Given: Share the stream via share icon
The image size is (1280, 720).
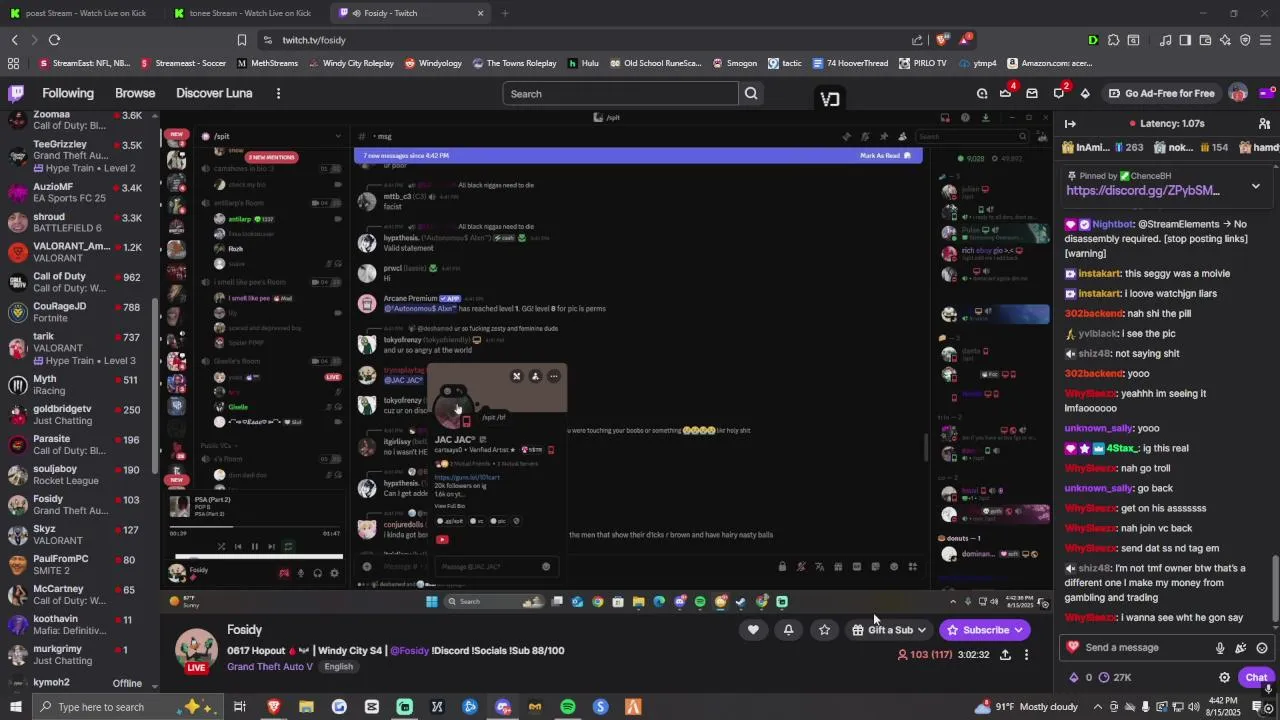Looking at the screenshot, I should pos(1005,655).
